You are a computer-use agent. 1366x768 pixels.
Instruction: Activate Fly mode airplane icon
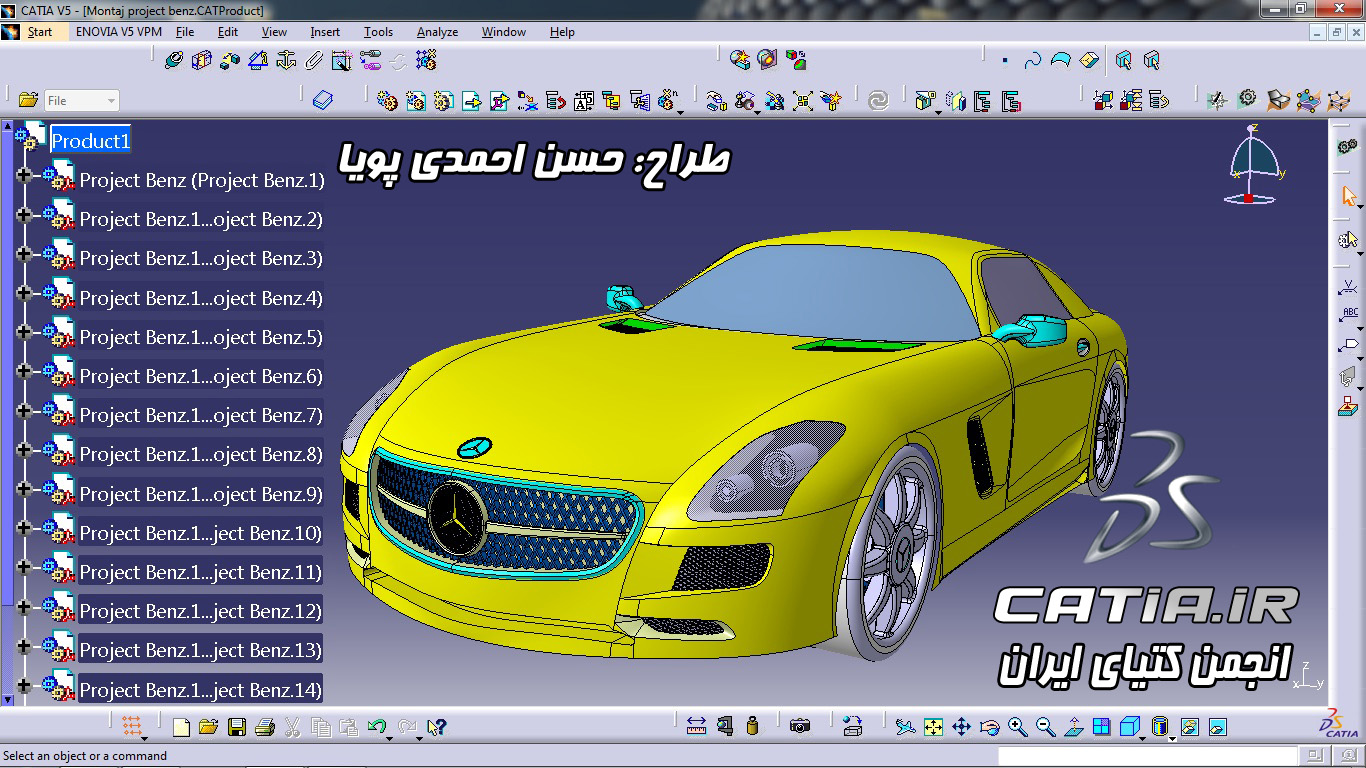coord(905,727)
